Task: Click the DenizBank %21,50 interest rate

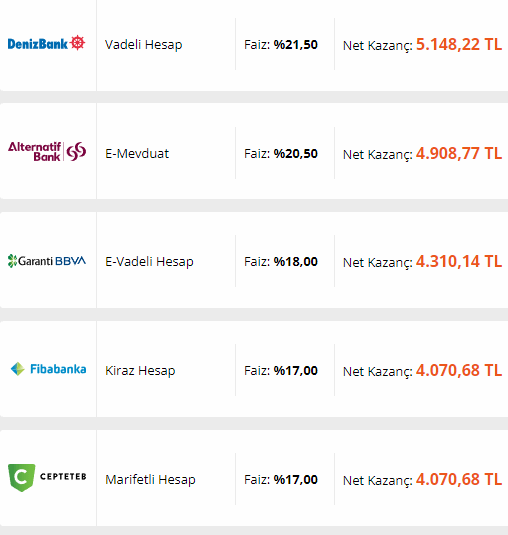Action: click(x=296, y=45)
